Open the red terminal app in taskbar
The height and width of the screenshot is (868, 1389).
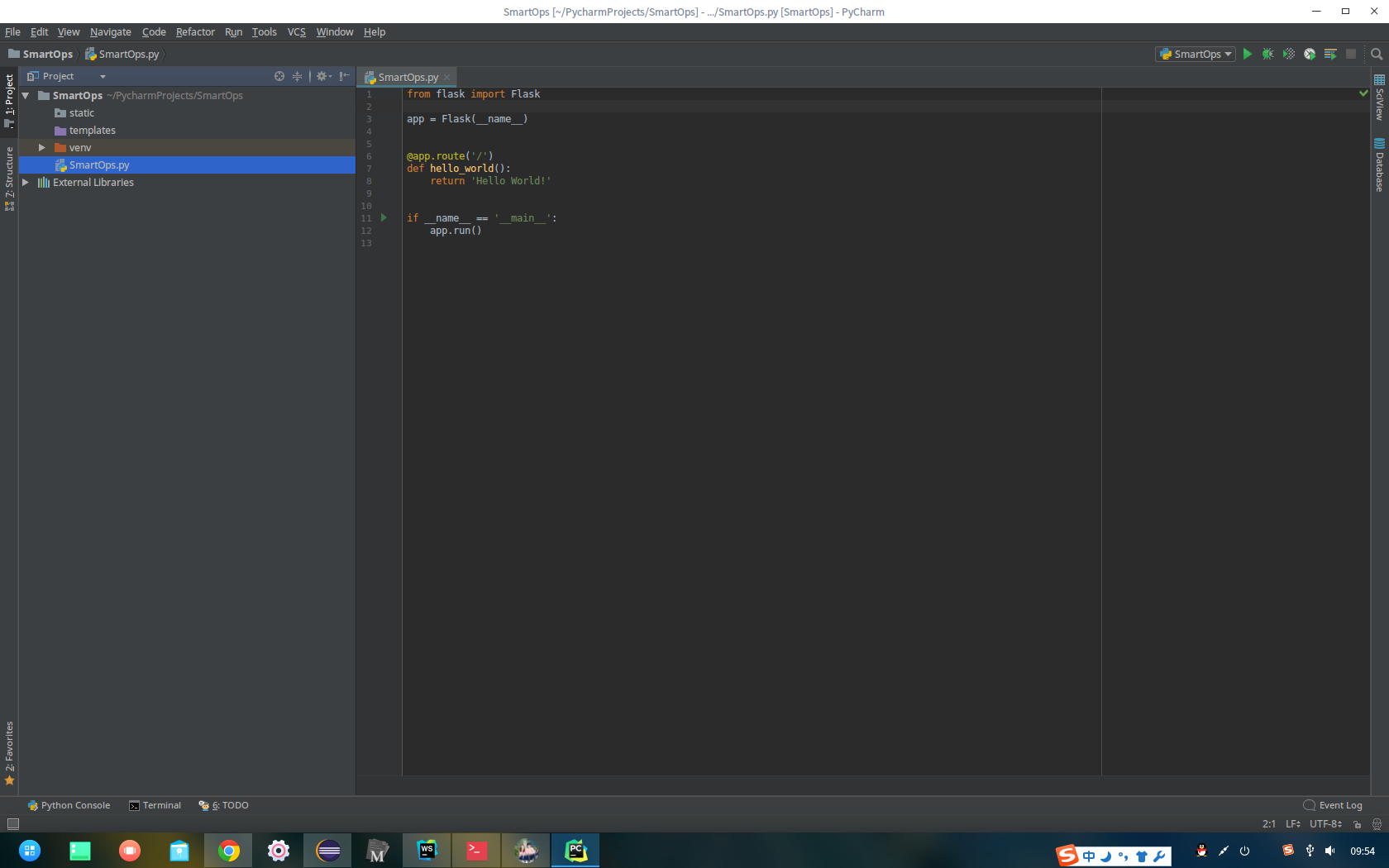[x=476, y=851]
